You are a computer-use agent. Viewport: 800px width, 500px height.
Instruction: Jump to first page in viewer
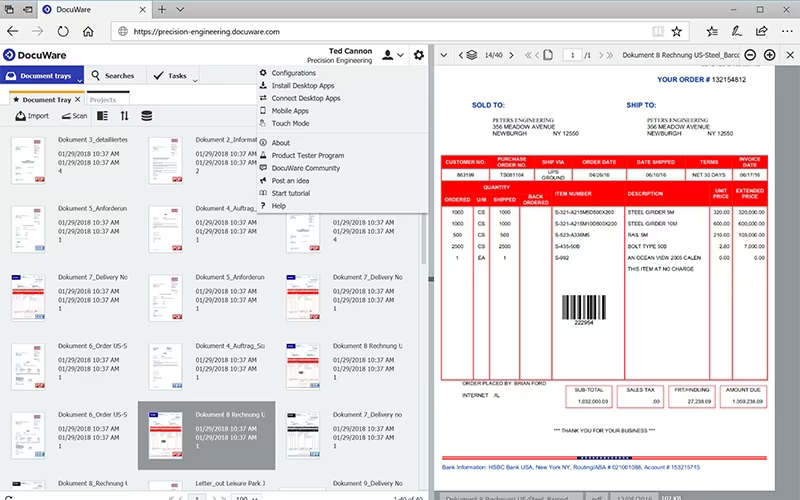point(528,55)
